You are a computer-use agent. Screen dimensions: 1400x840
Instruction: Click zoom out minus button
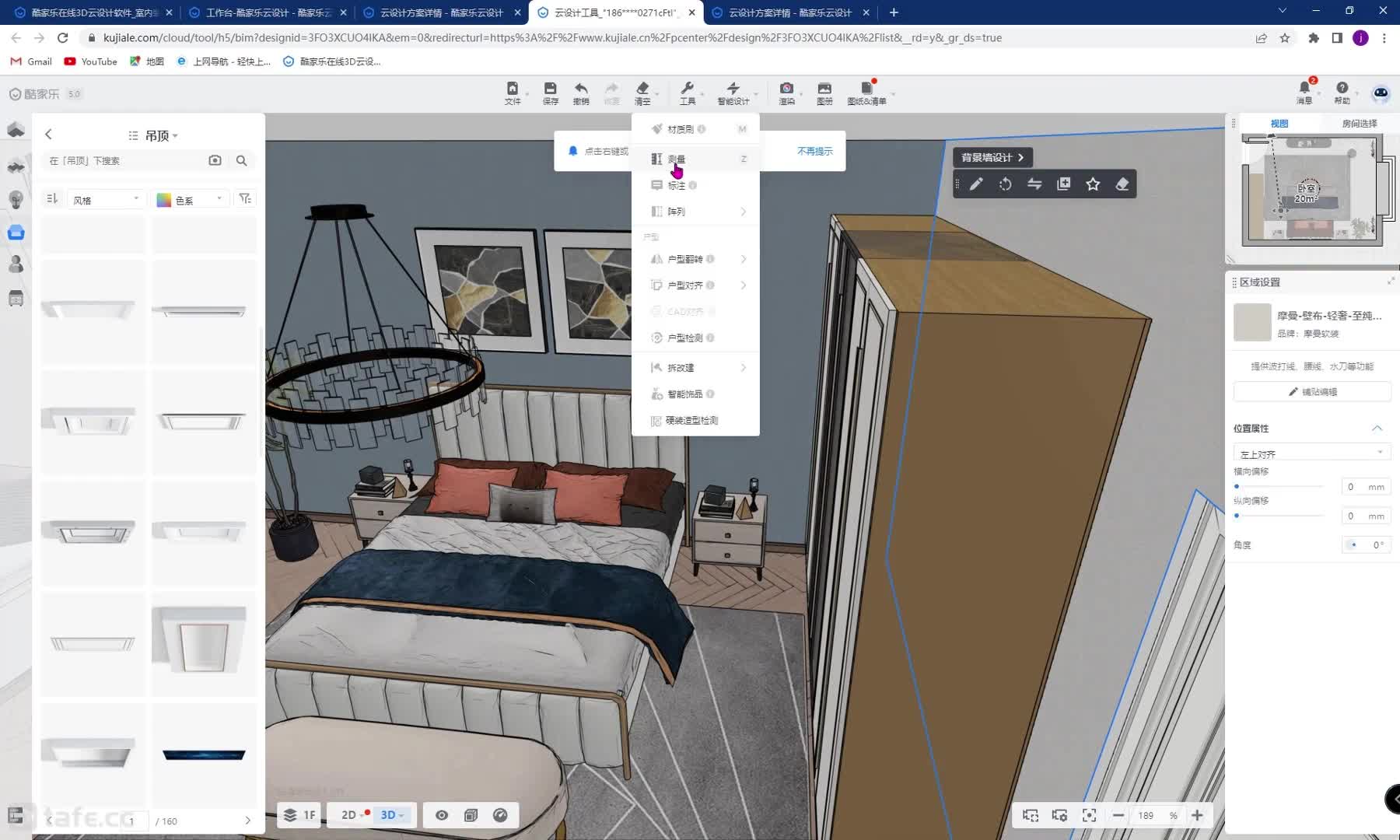pyautogui.click(x=1118, y=815)
